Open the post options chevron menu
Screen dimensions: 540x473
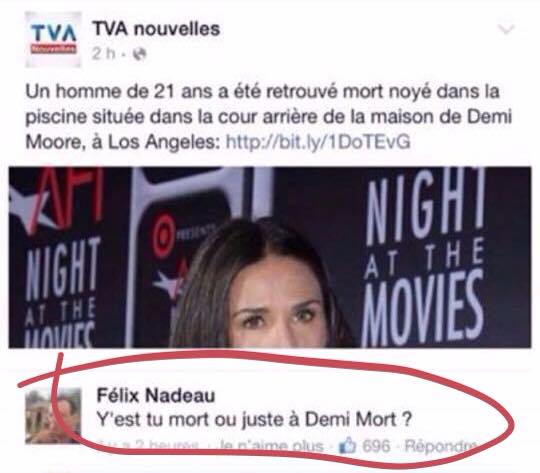tap(507, 29)
